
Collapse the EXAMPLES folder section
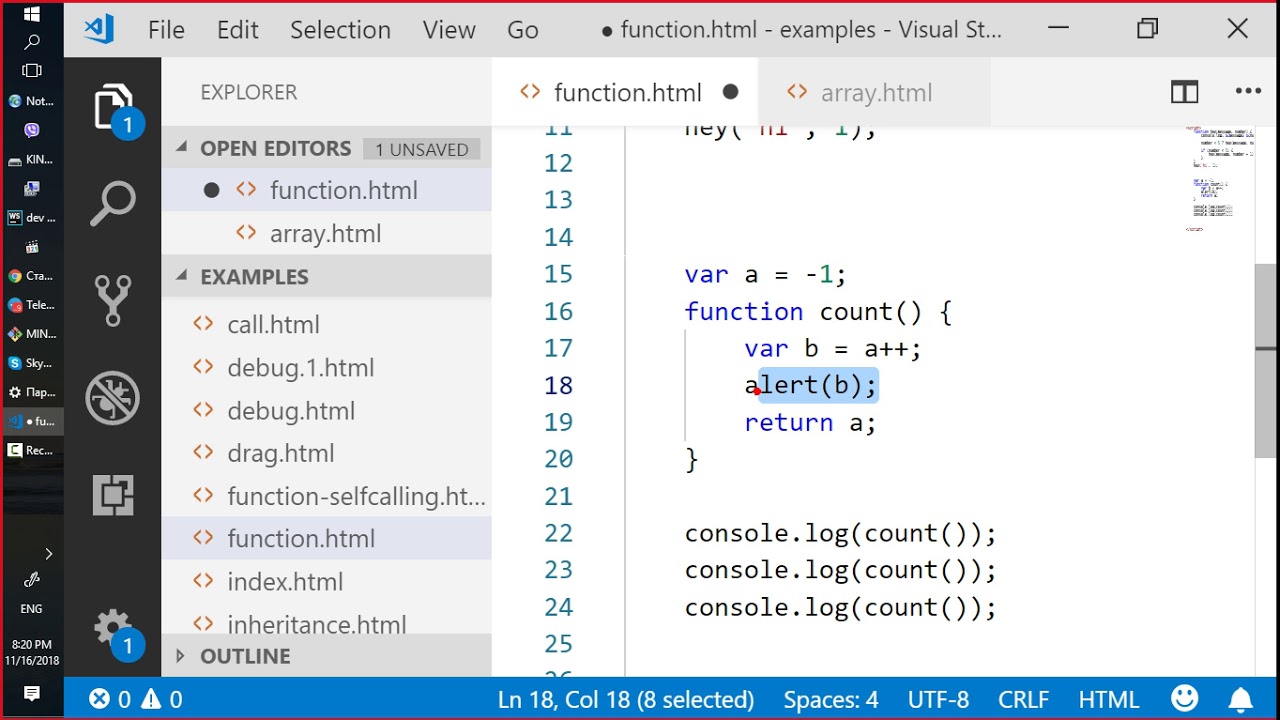[x=182, y=276]
